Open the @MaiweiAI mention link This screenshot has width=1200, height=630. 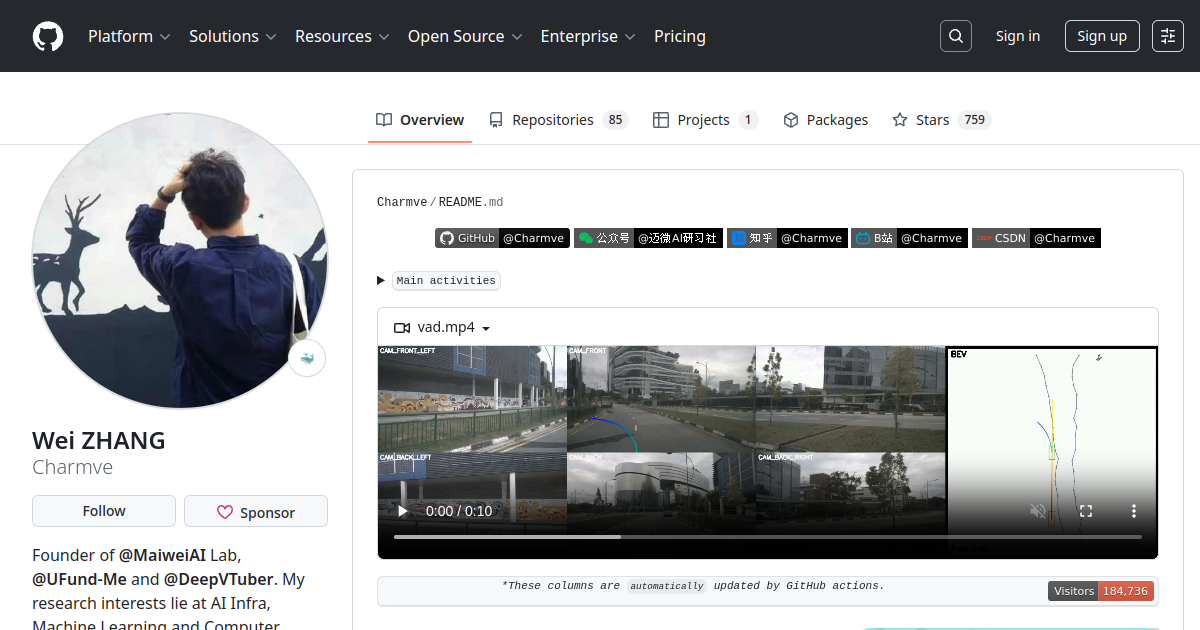162,554
